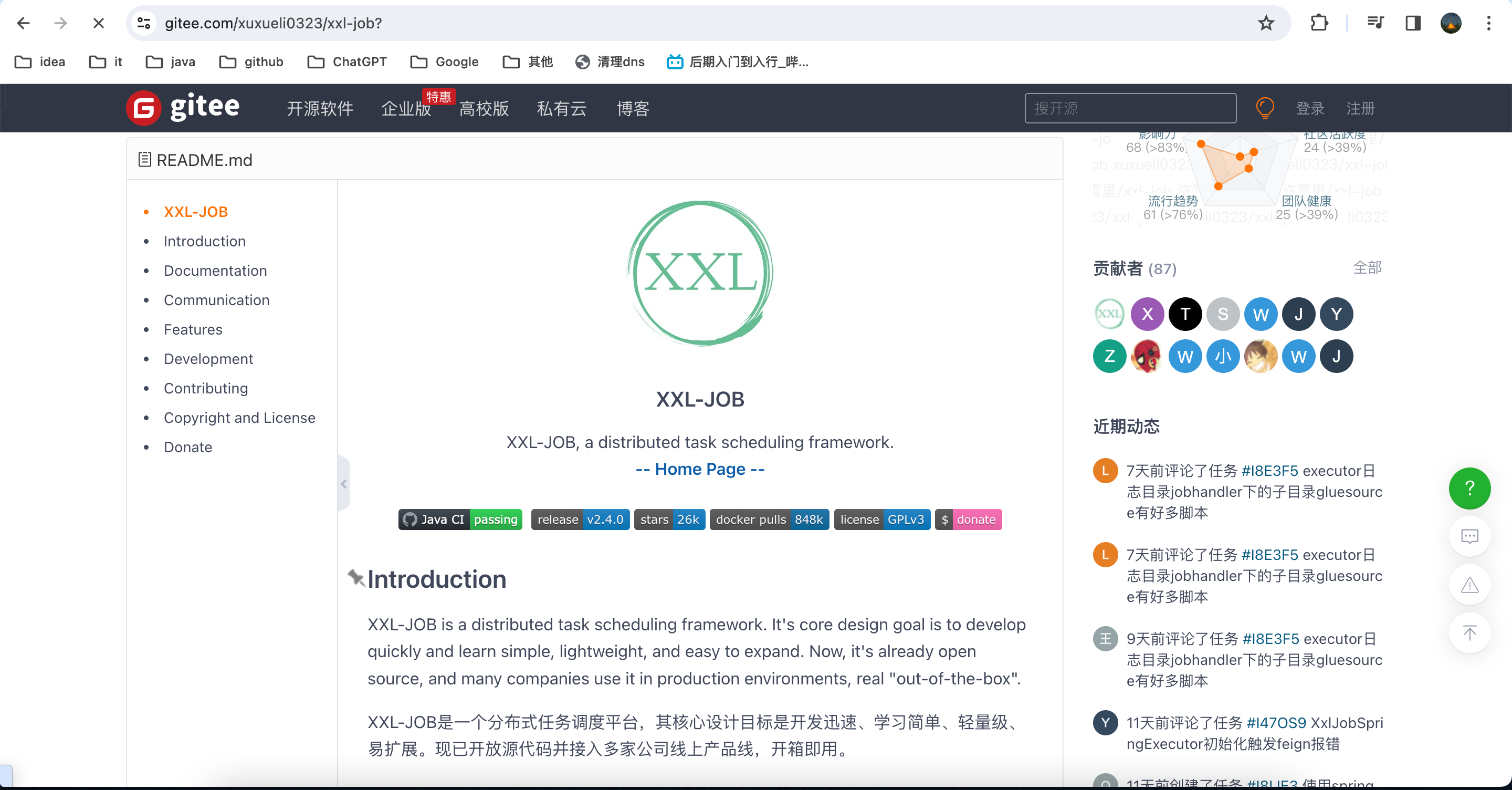Image resolution: width=1512 pixels, height=790 pixels.
Task: Click the pink donate badge
Action: pyautogui.click(x=968, y=519)
